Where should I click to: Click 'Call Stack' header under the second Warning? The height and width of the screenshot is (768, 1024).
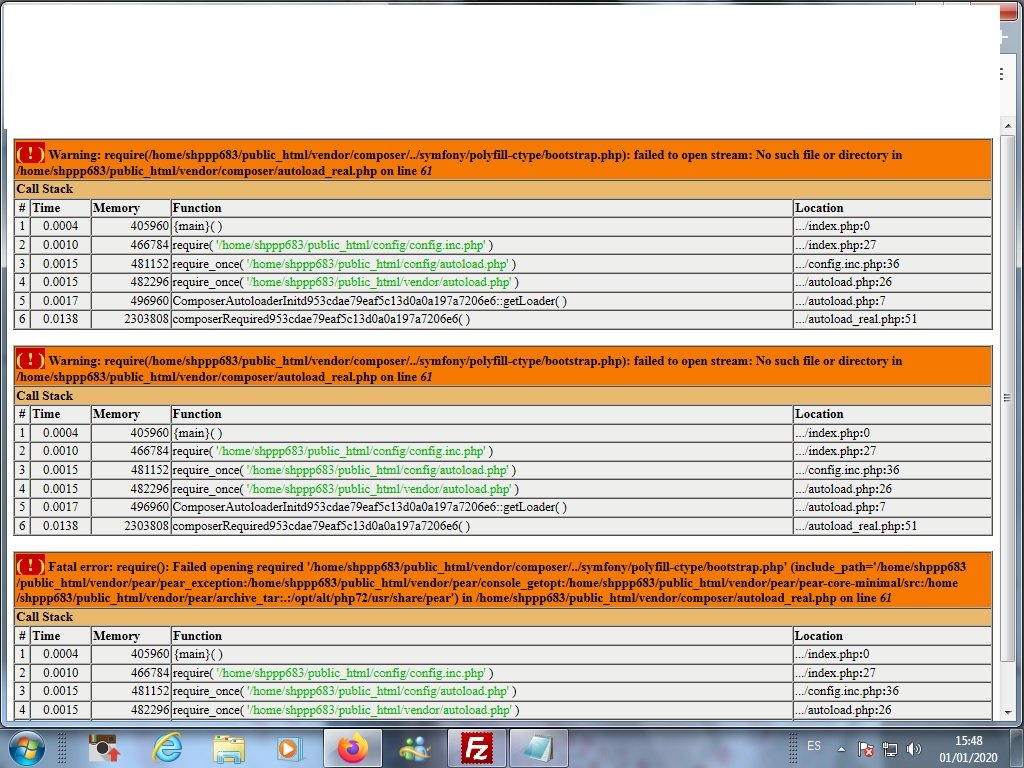[x=44, y=396]
